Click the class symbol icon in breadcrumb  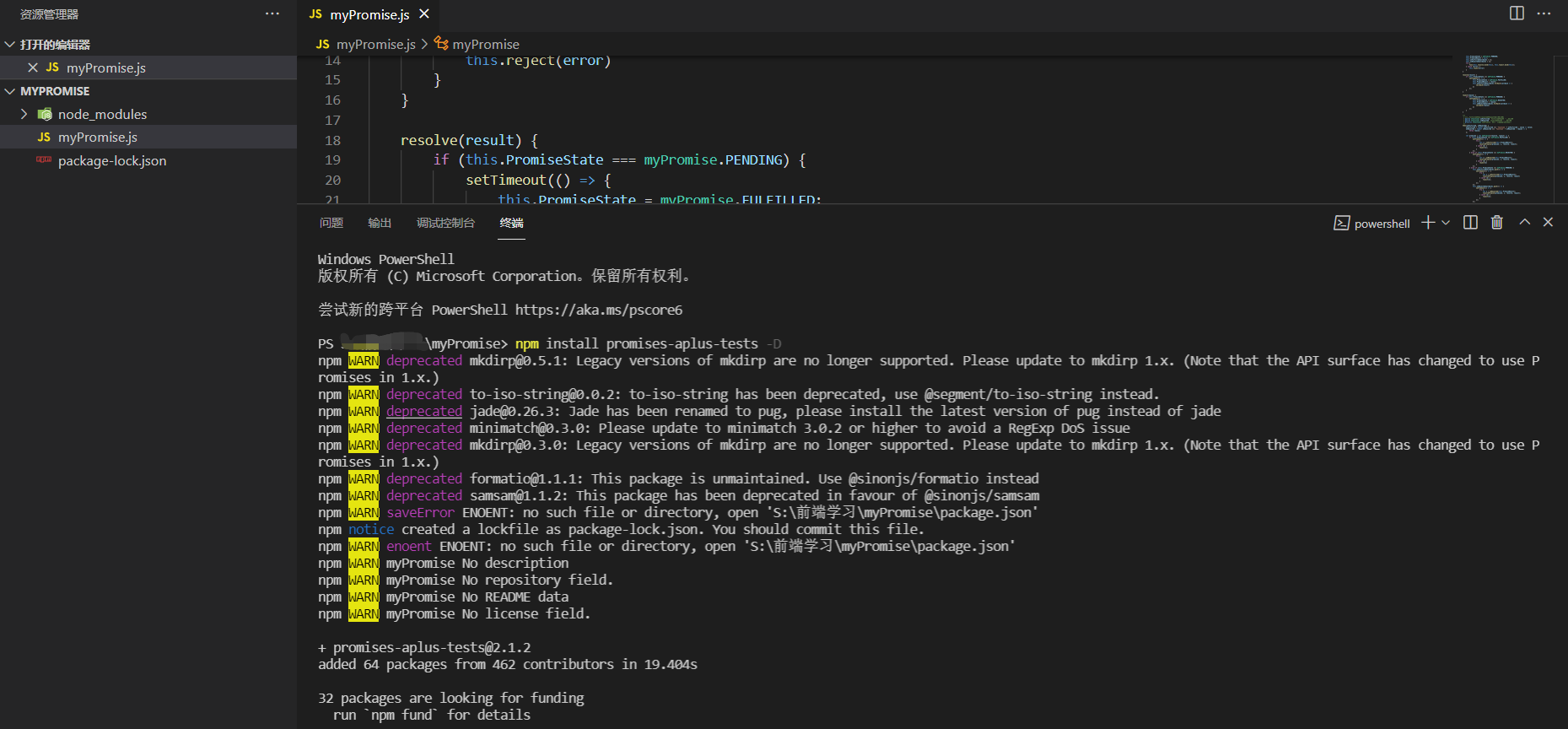click(441, 43)
